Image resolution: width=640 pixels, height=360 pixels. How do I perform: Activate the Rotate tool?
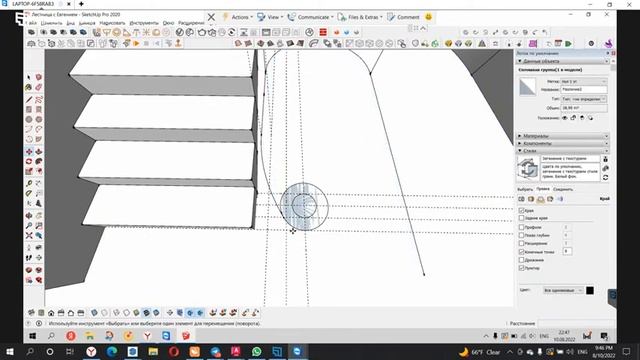tap(29, 161)
